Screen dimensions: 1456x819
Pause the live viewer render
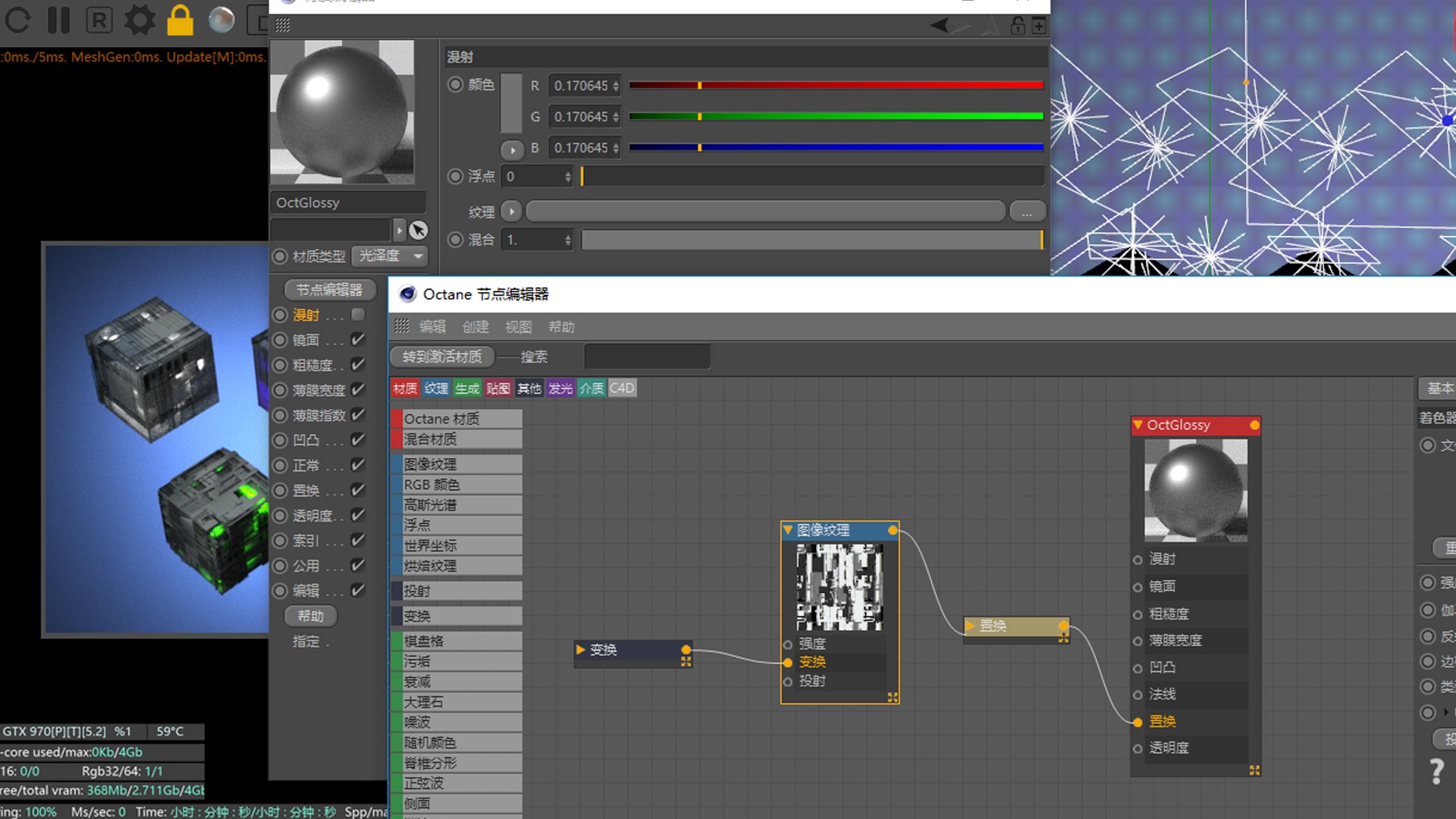(58, 20)
